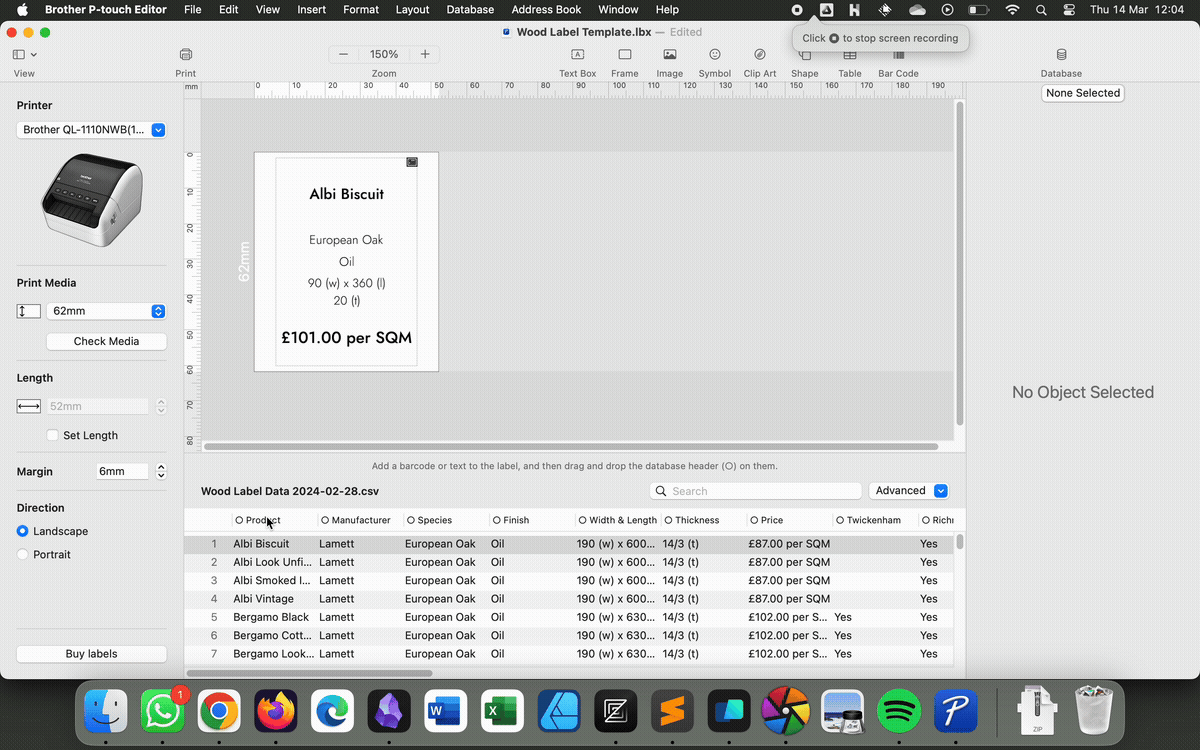Click the database Search field
This screenshot has height=750, width=1200.
point(764,491)
